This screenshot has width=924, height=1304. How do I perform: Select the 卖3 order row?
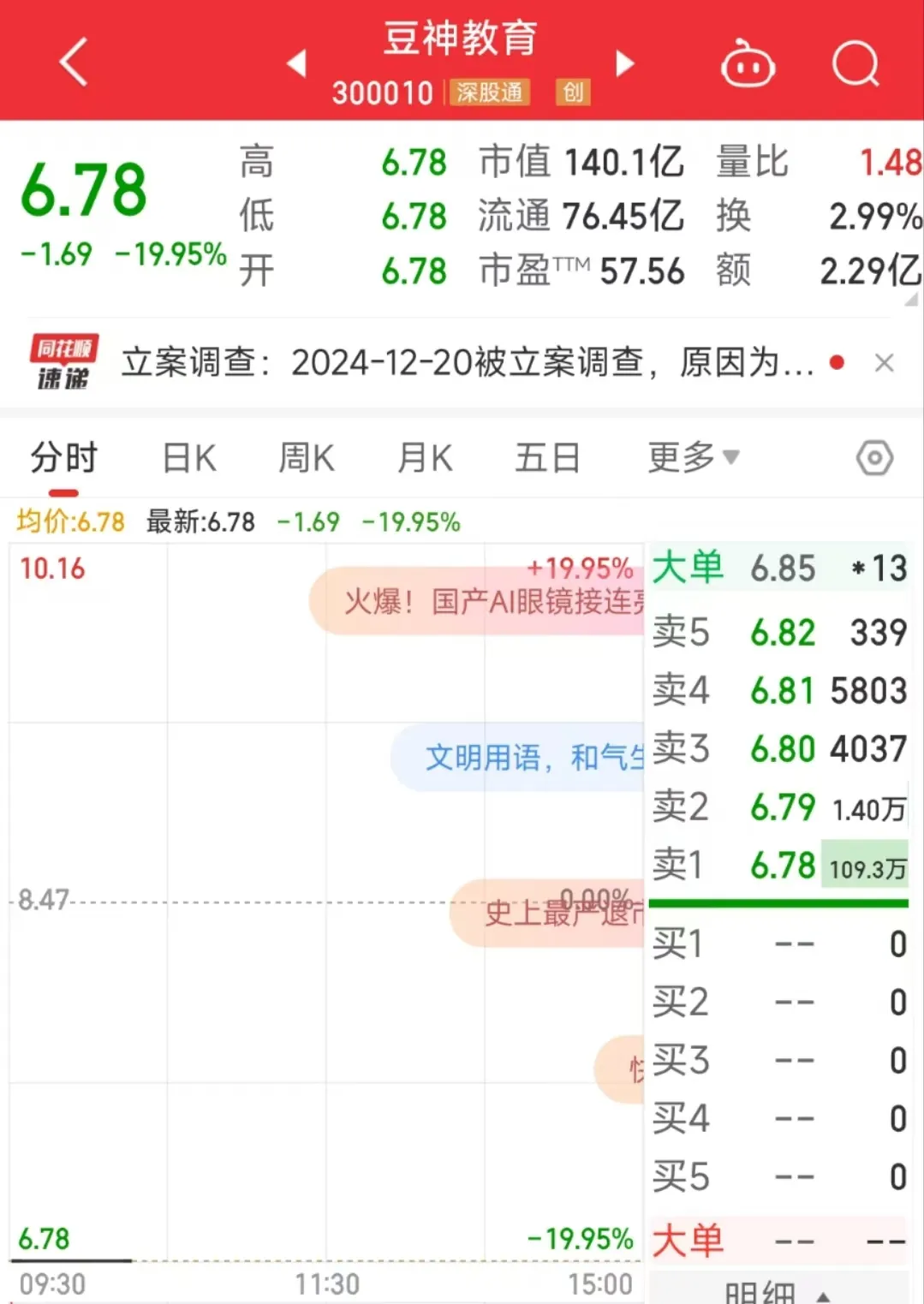click(779, 749)
